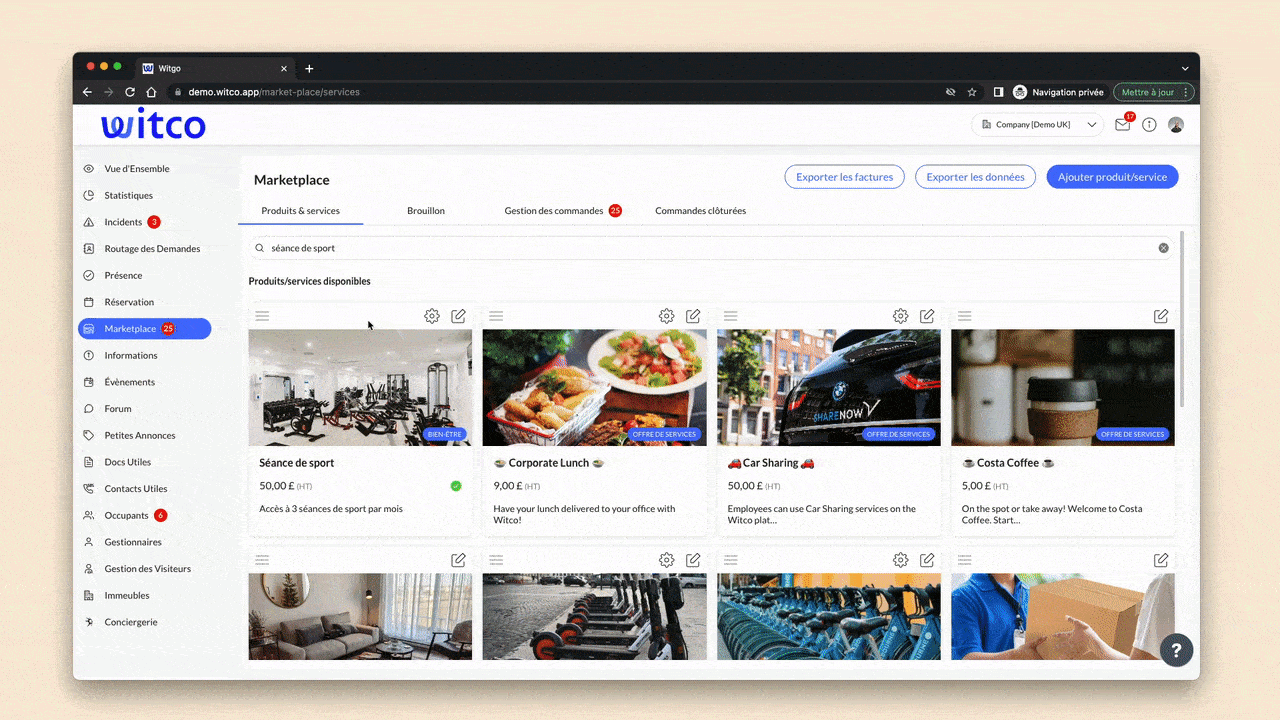Click the Petites Annonces tag icon
1280x720 pixels.
click(x=89, y=435)
